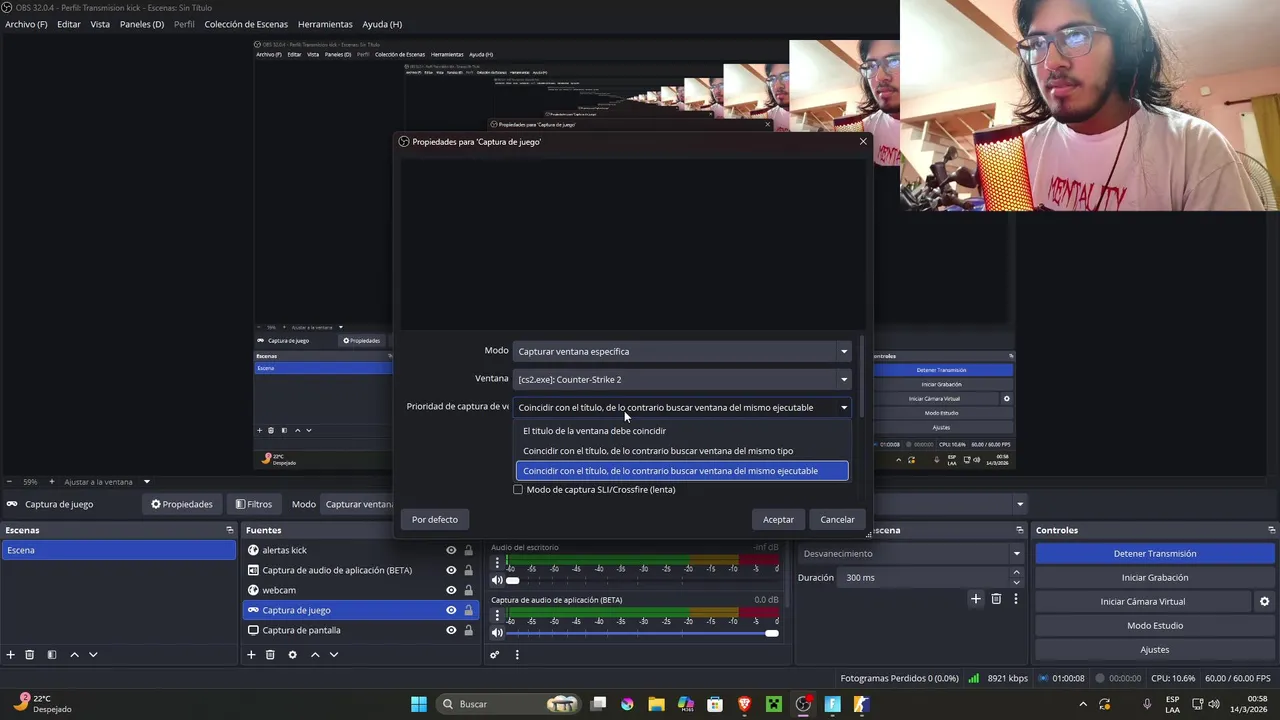Undock the Escenas panel icon
Viewport: 1280px width, 720px height.
[x=229, y=530]
